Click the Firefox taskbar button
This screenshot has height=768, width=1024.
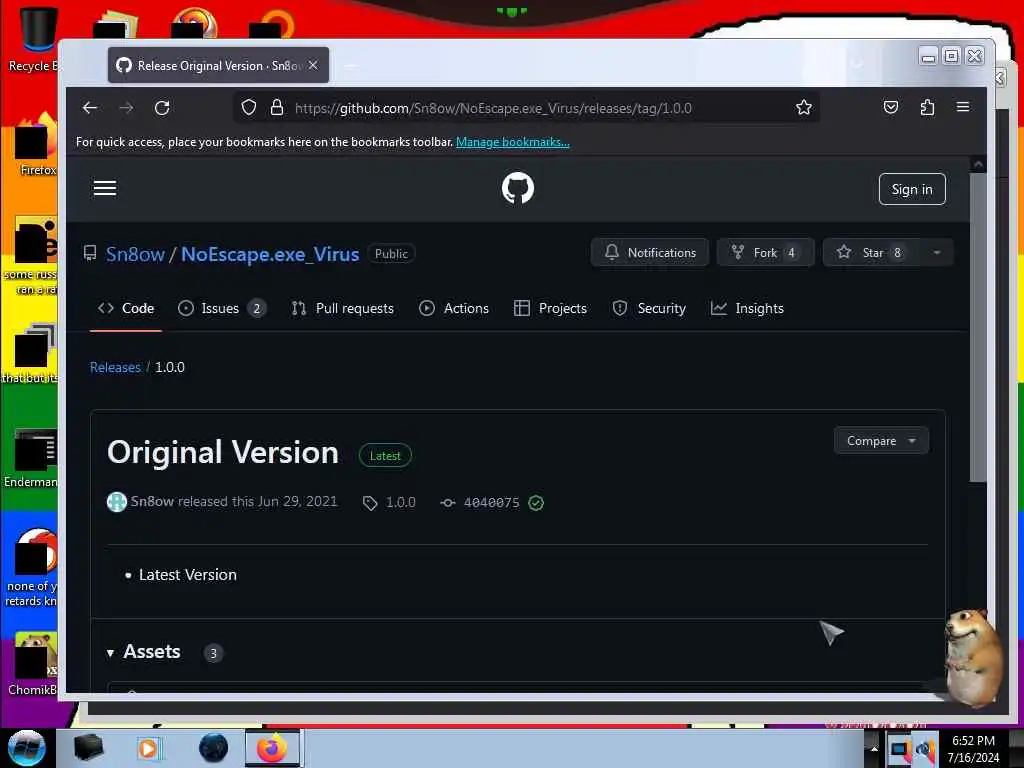click(272, 748)
